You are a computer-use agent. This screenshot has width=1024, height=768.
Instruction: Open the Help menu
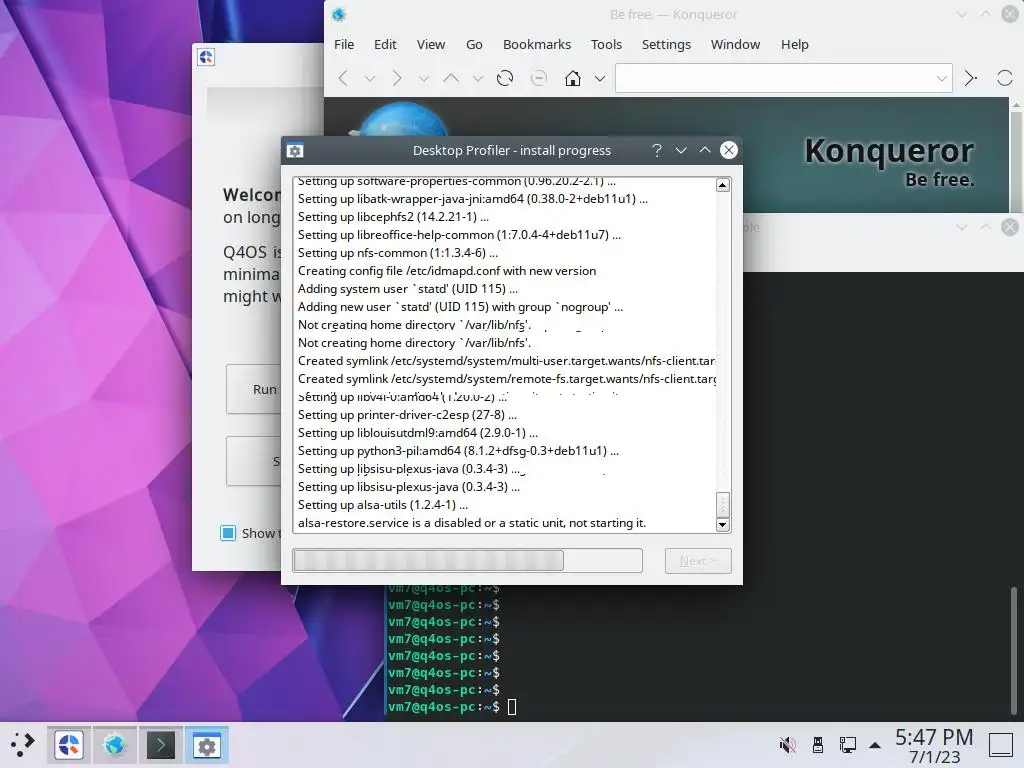pyautogui.click(x=795, y=44)
